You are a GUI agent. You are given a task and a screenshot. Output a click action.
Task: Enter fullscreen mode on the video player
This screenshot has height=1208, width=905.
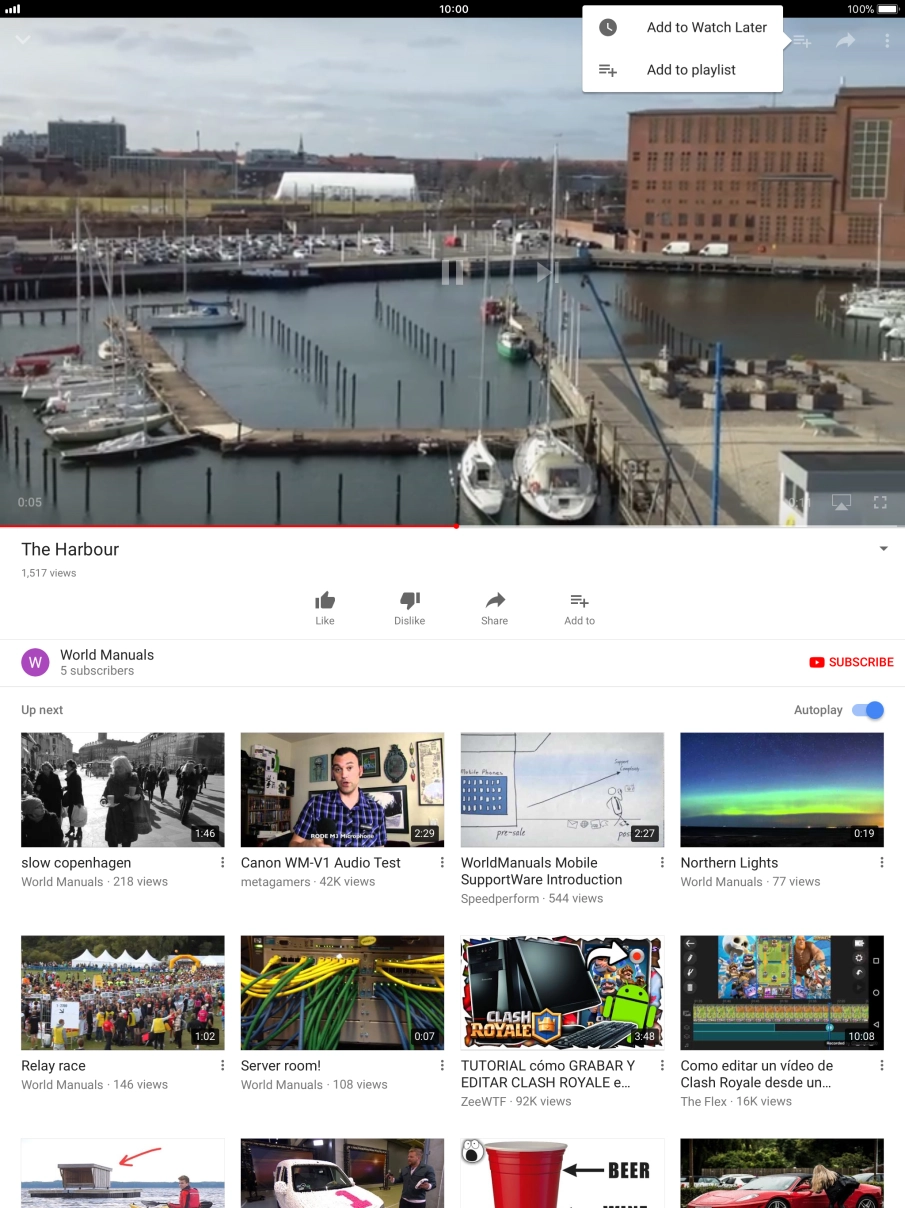880,502
